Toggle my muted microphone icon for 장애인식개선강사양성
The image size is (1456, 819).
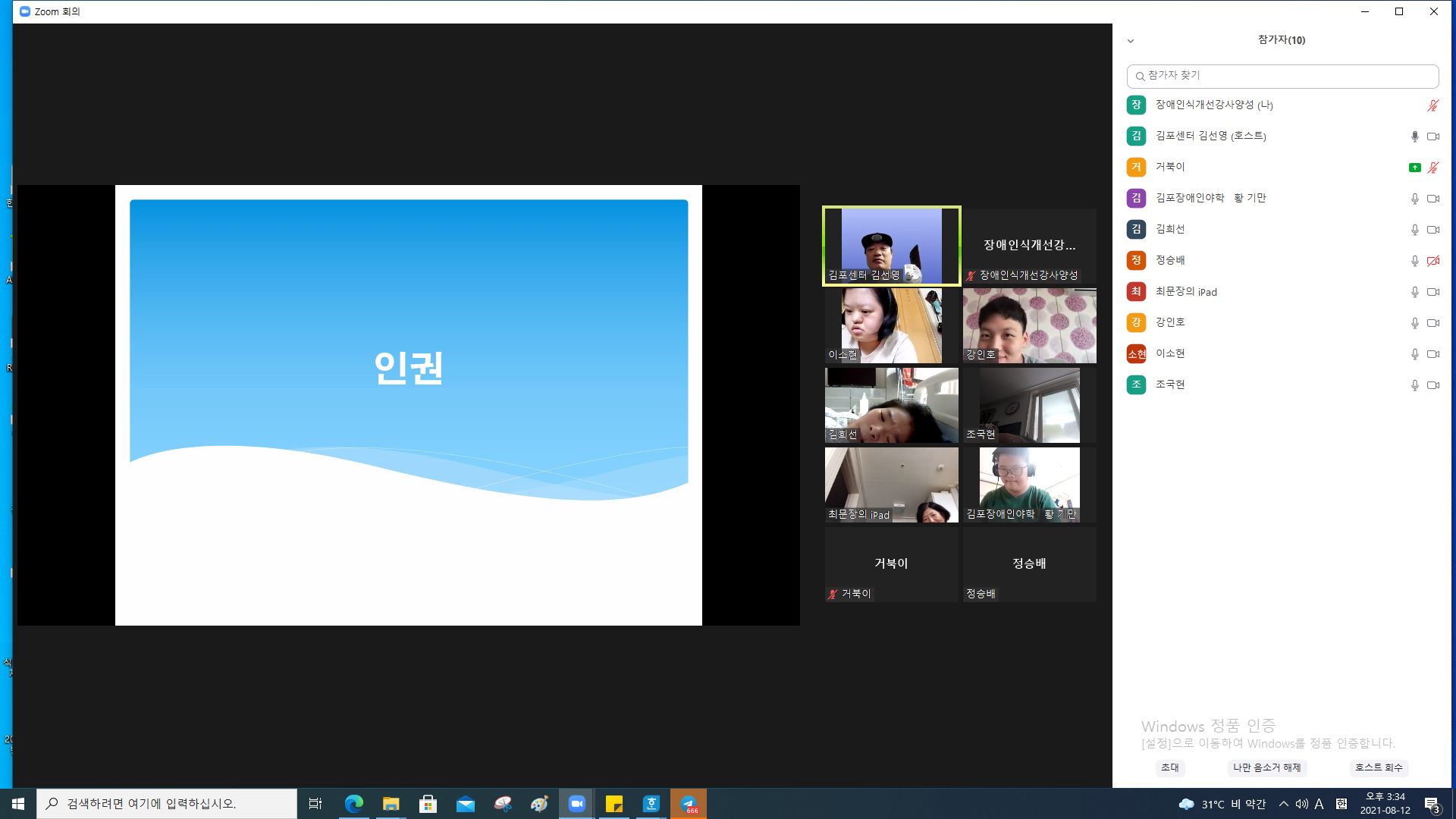coord(1432,105)
